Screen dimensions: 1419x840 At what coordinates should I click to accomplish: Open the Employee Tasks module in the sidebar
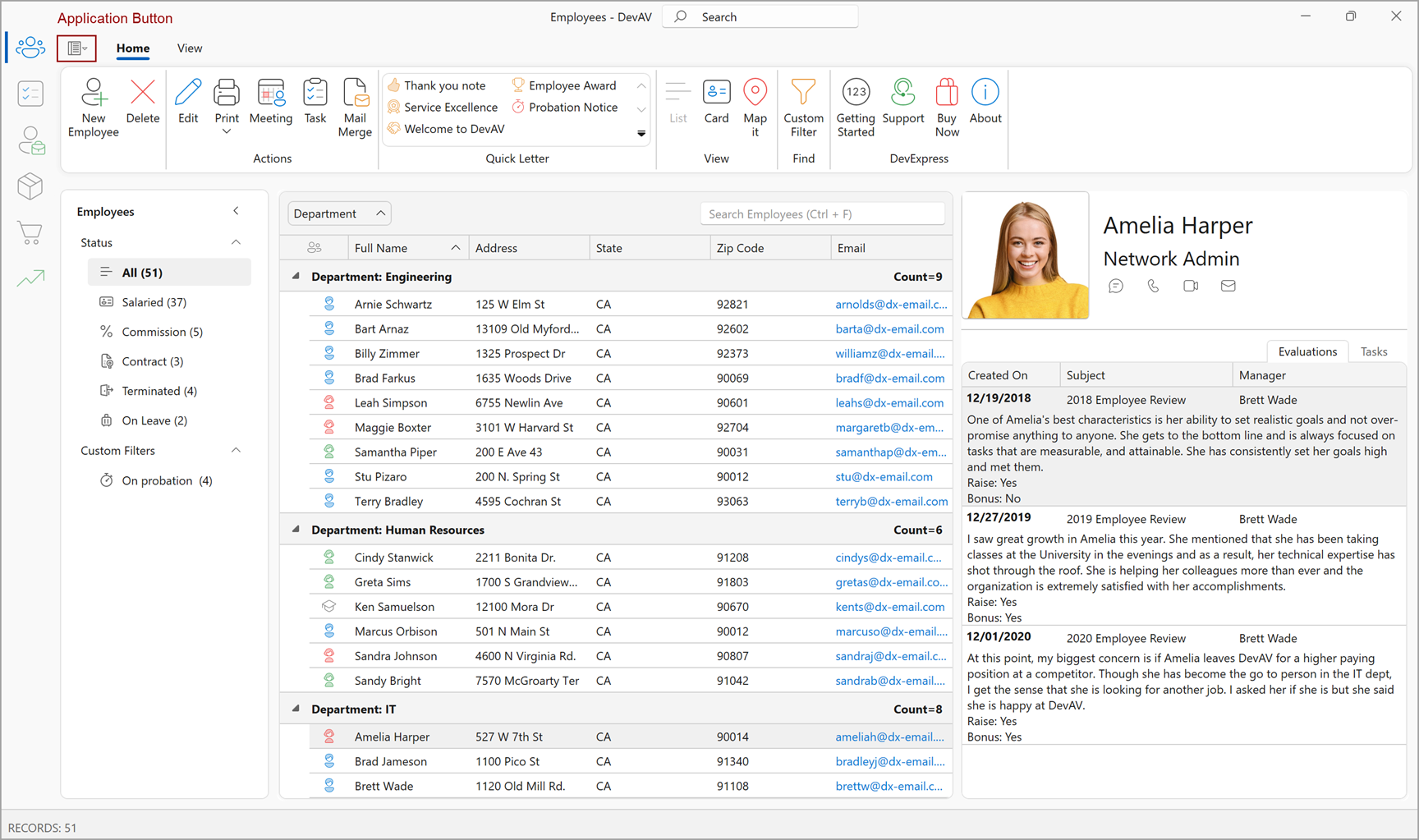(30, 93)
